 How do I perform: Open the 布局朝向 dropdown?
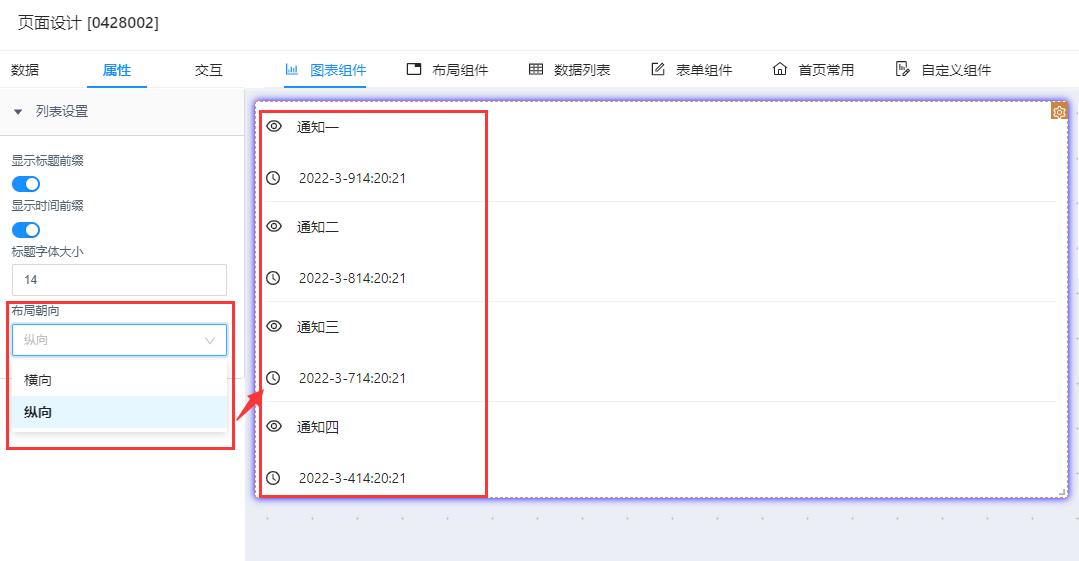pos(119,340)
